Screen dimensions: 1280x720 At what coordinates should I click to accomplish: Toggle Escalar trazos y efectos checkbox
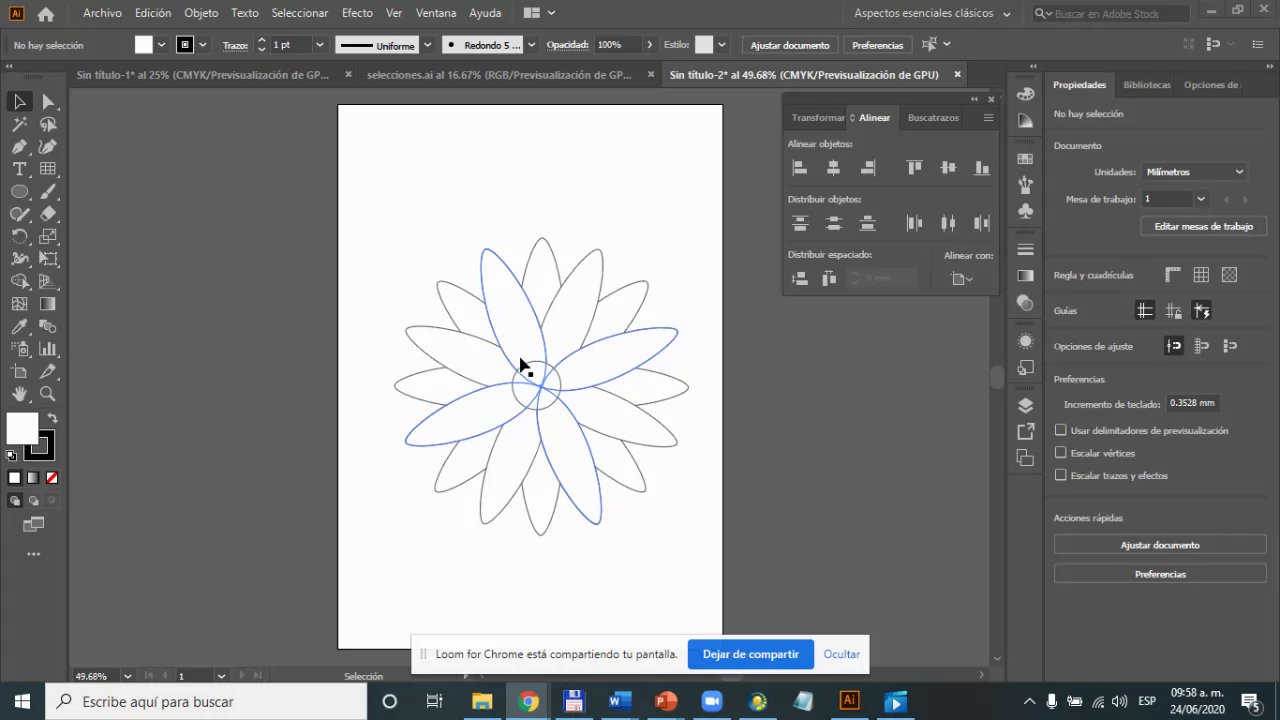click(x=1061, y=475)
